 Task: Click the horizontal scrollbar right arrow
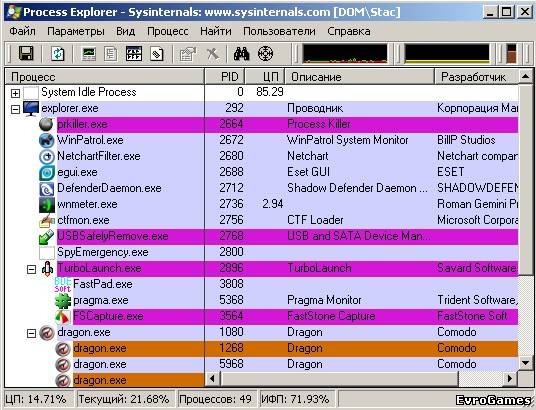click(510, 379)
